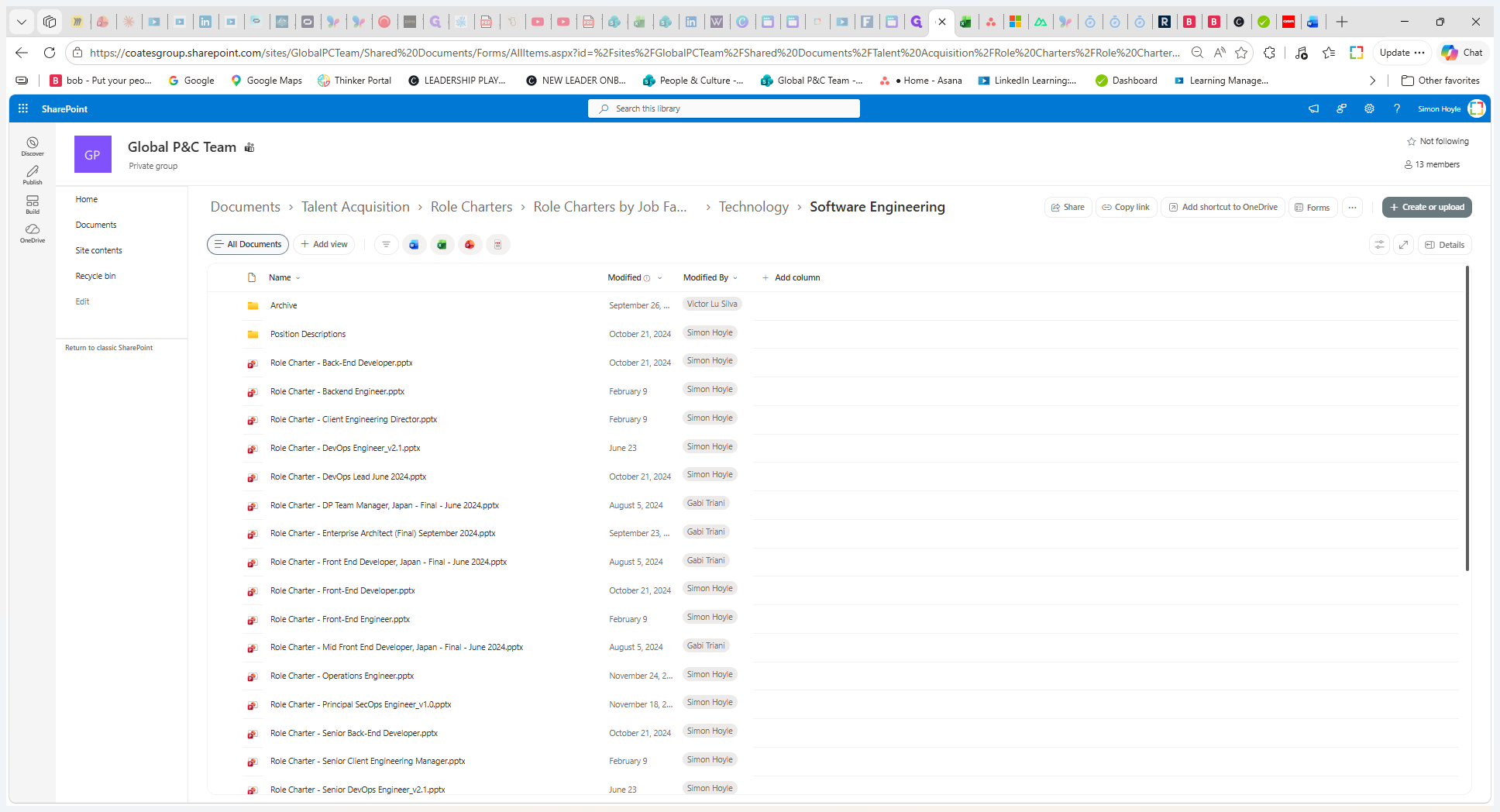Open Recycle bin in navigation
Image resolution: width=1500 pixels, height=812 pixels.
[95, 276]
